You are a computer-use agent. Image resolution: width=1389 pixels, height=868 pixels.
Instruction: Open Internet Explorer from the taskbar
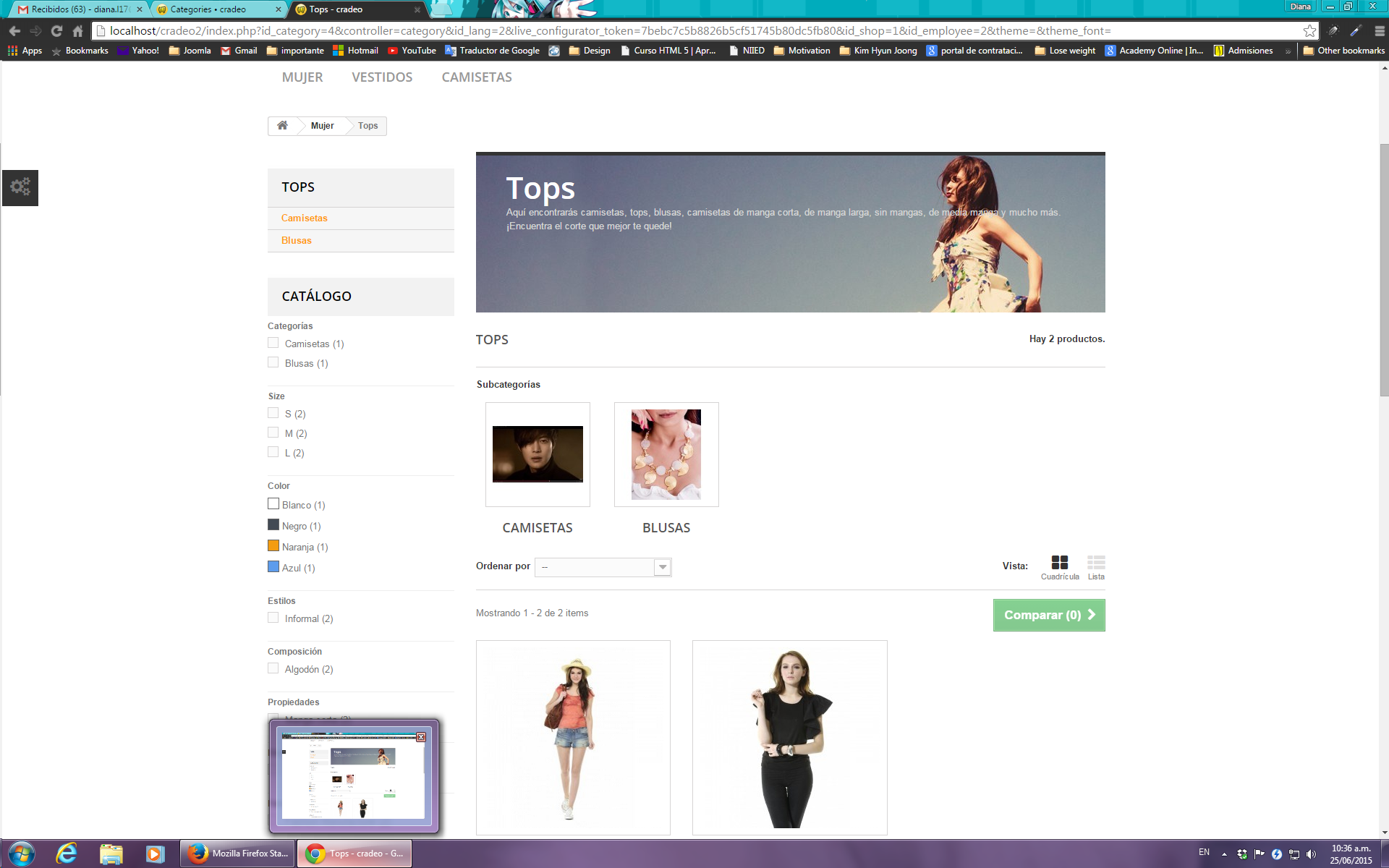[67, 854]
